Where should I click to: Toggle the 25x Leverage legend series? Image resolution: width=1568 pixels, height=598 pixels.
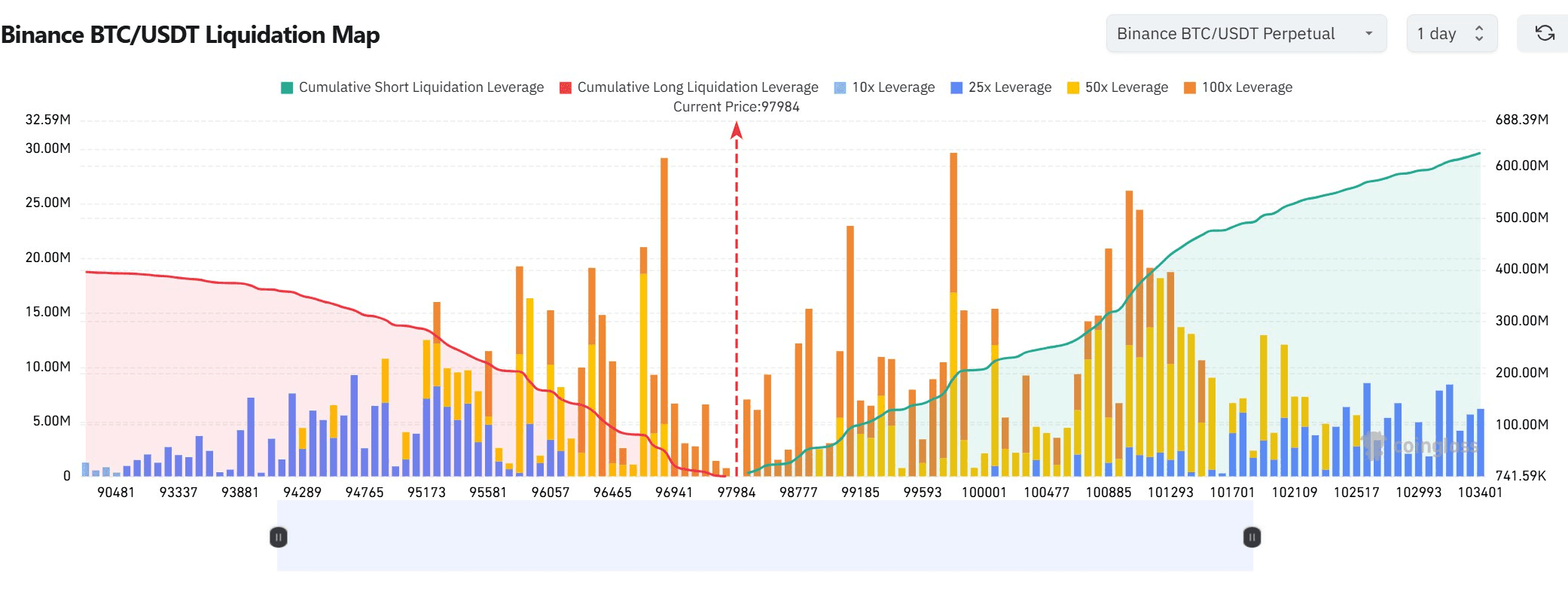pyautogui.click(x=1001, y=87)
